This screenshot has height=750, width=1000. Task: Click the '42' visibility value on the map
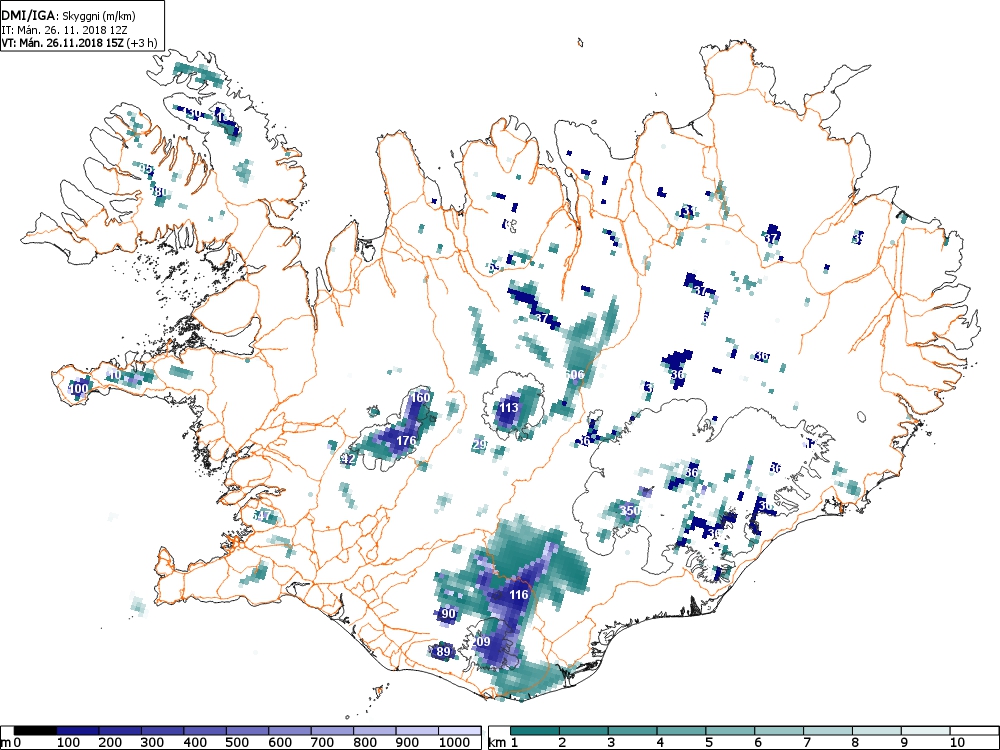pos(348,459)
